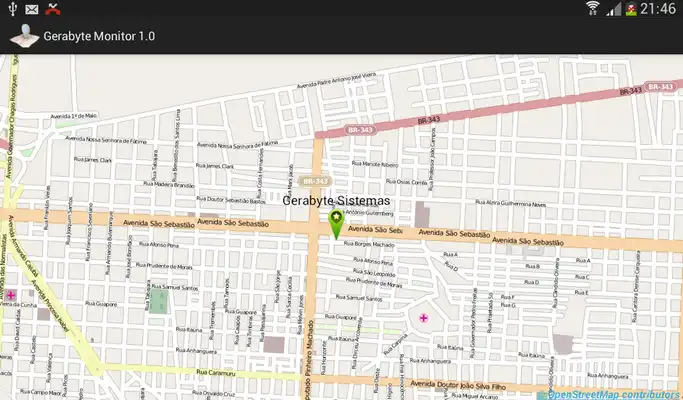This screenshot has height=400, width=683.
Task: Tap the Gerabyte Monitor app icon
Action: (23, 36)
